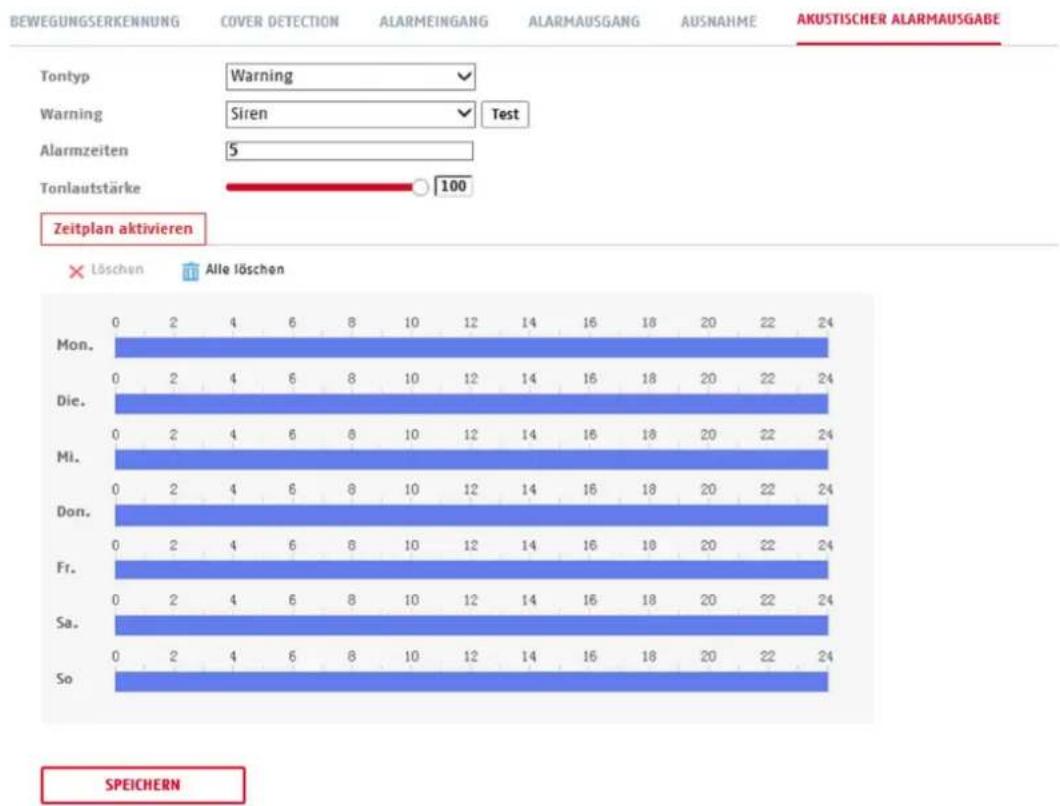Select the Monday schedule bar

[471, 348]
